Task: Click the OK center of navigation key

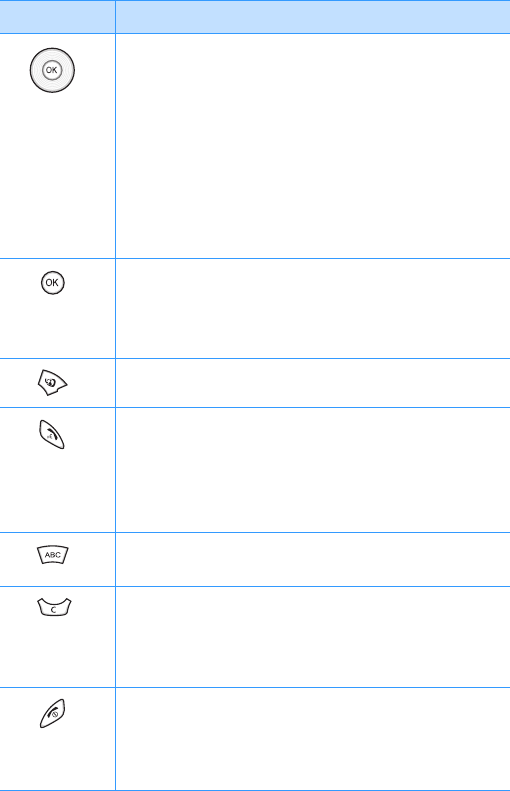Action: pos(52,70)
